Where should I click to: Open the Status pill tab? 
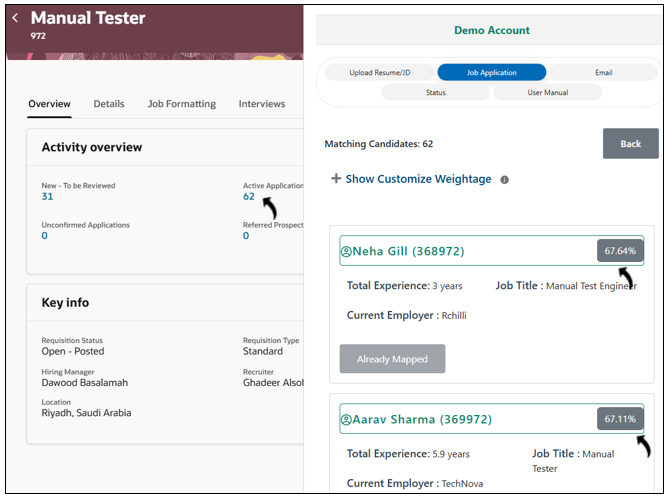tap(435, 92)
